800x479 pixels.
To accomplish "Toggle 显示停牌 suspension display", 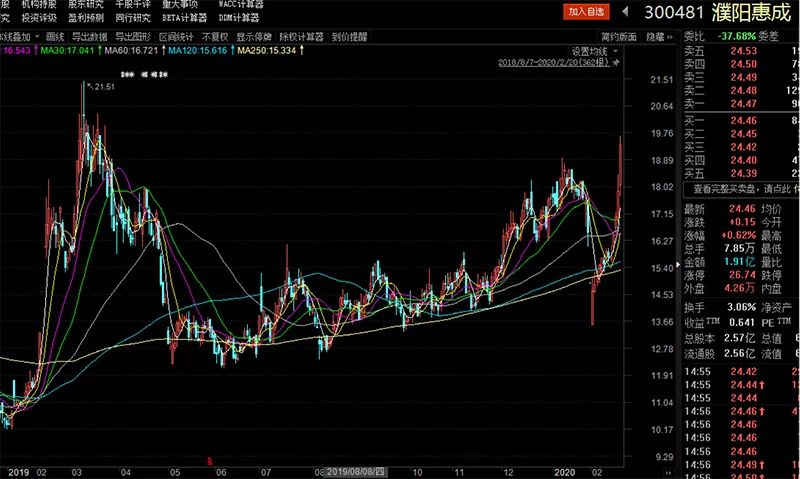I will point(254,36).
